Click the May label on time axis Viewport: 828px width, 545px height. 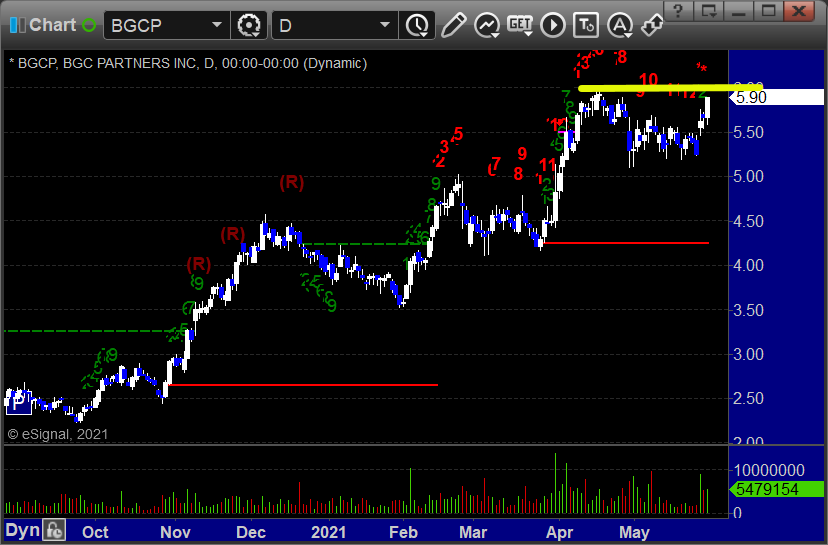634,532
